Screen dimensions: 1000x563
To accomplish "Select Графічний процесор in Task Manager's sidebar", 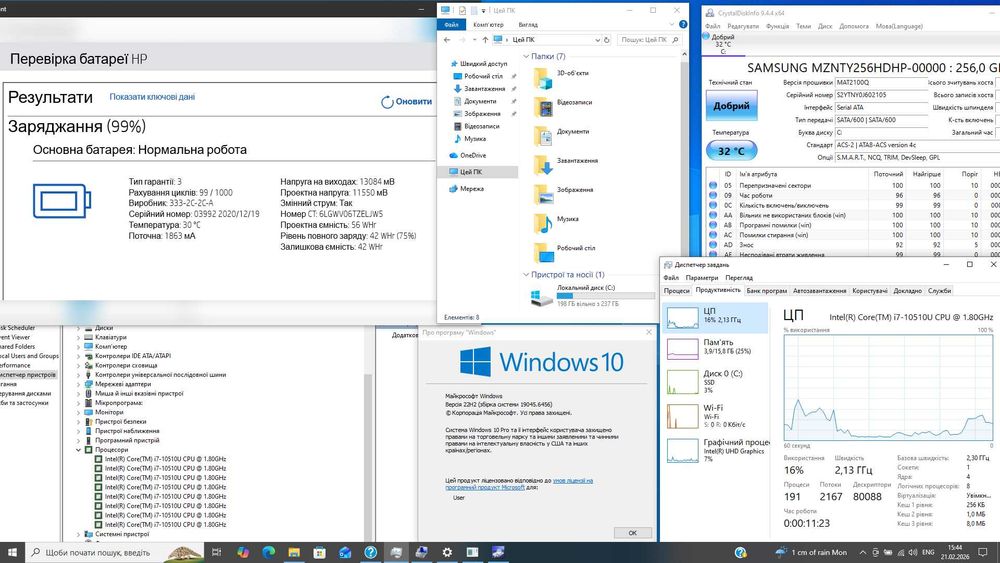I will (715, 450).
